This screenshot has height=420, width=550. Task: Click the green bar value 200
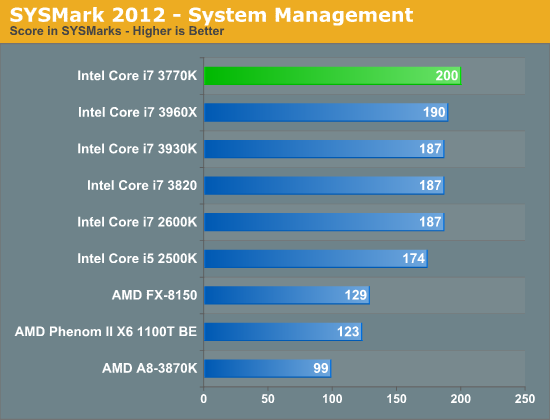coord(447,76)
